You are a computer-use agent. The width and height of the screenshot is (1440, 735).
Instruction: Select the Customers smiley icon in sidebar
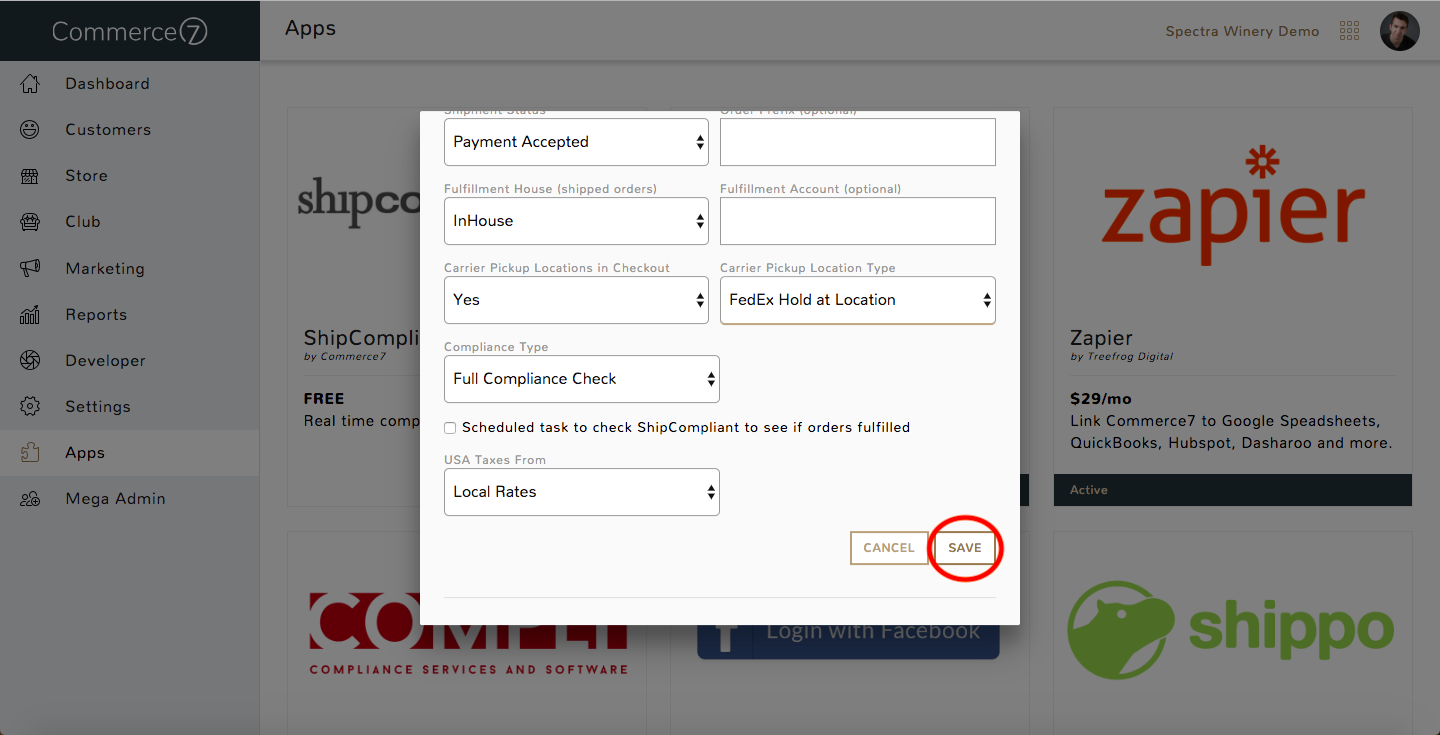point(29,129)
